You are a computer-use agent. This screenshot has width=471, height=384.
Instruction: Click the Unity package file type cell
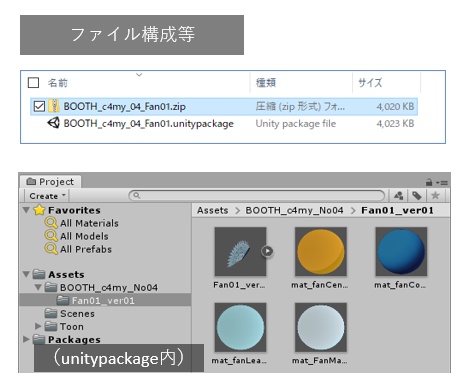tap(296, 124)
